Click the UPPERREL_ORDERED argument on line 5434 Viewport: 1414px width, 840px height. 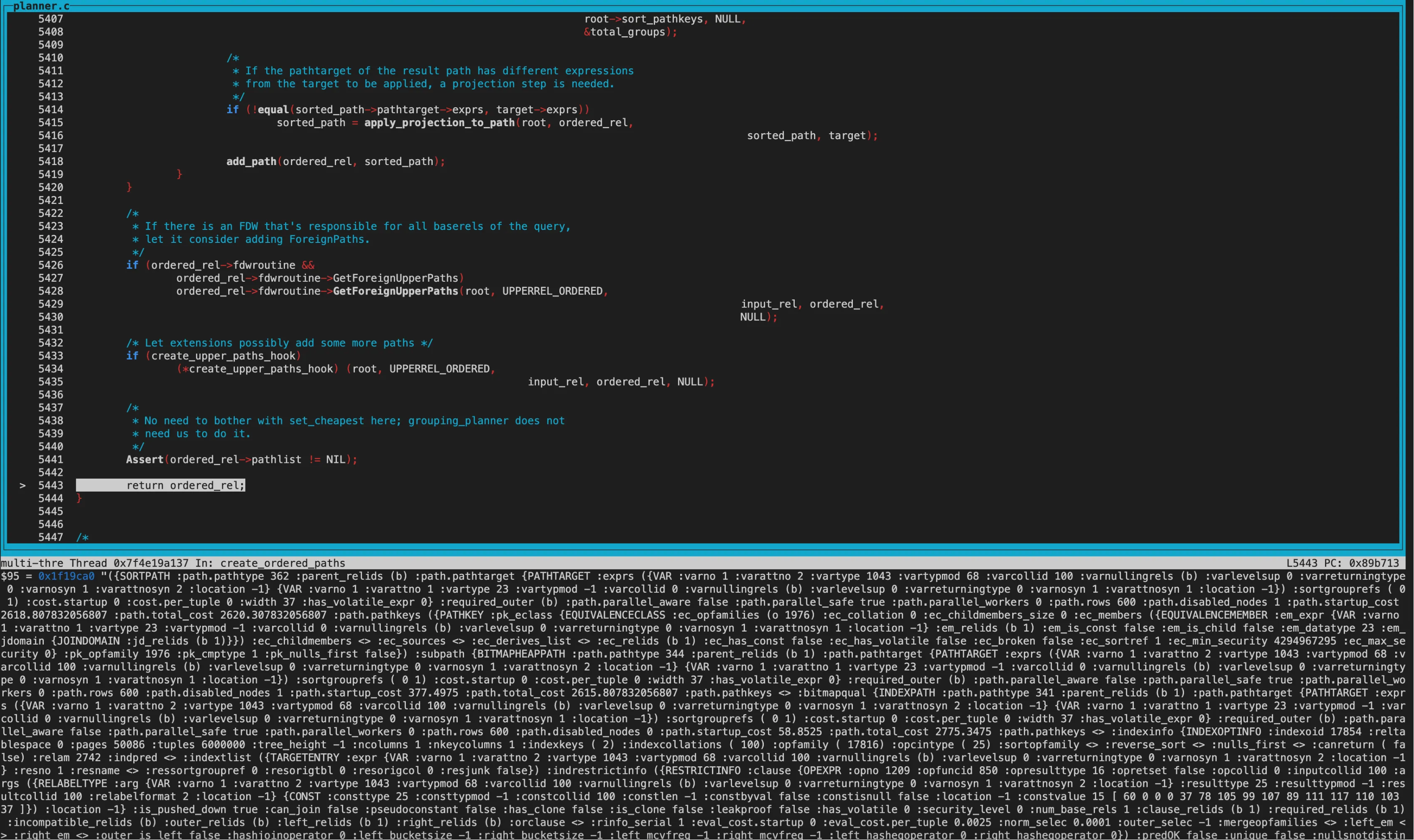[x=439, y=369]
